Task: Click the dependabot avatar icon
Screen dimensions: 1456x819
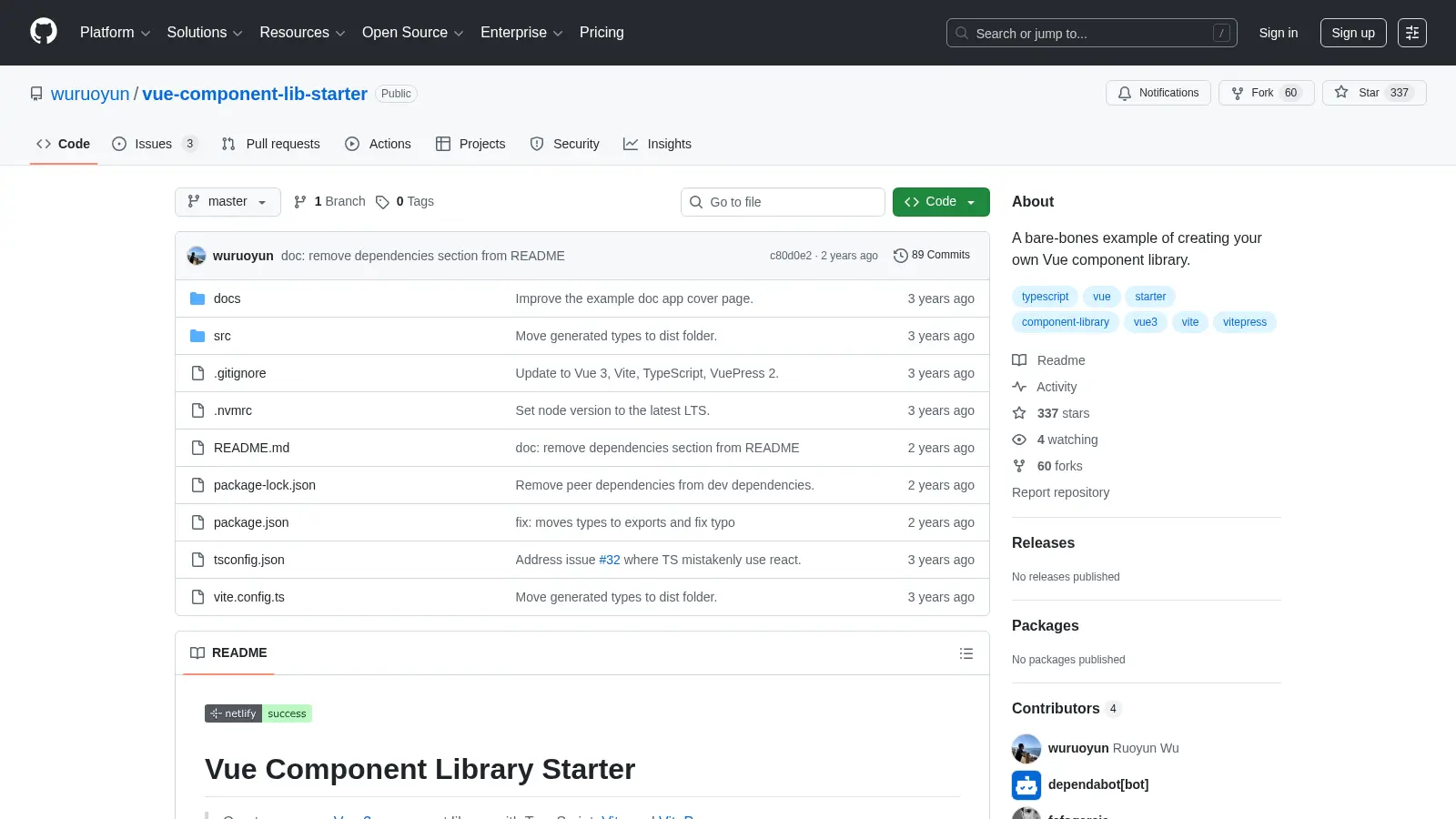Action: (x=1026, y=784)
